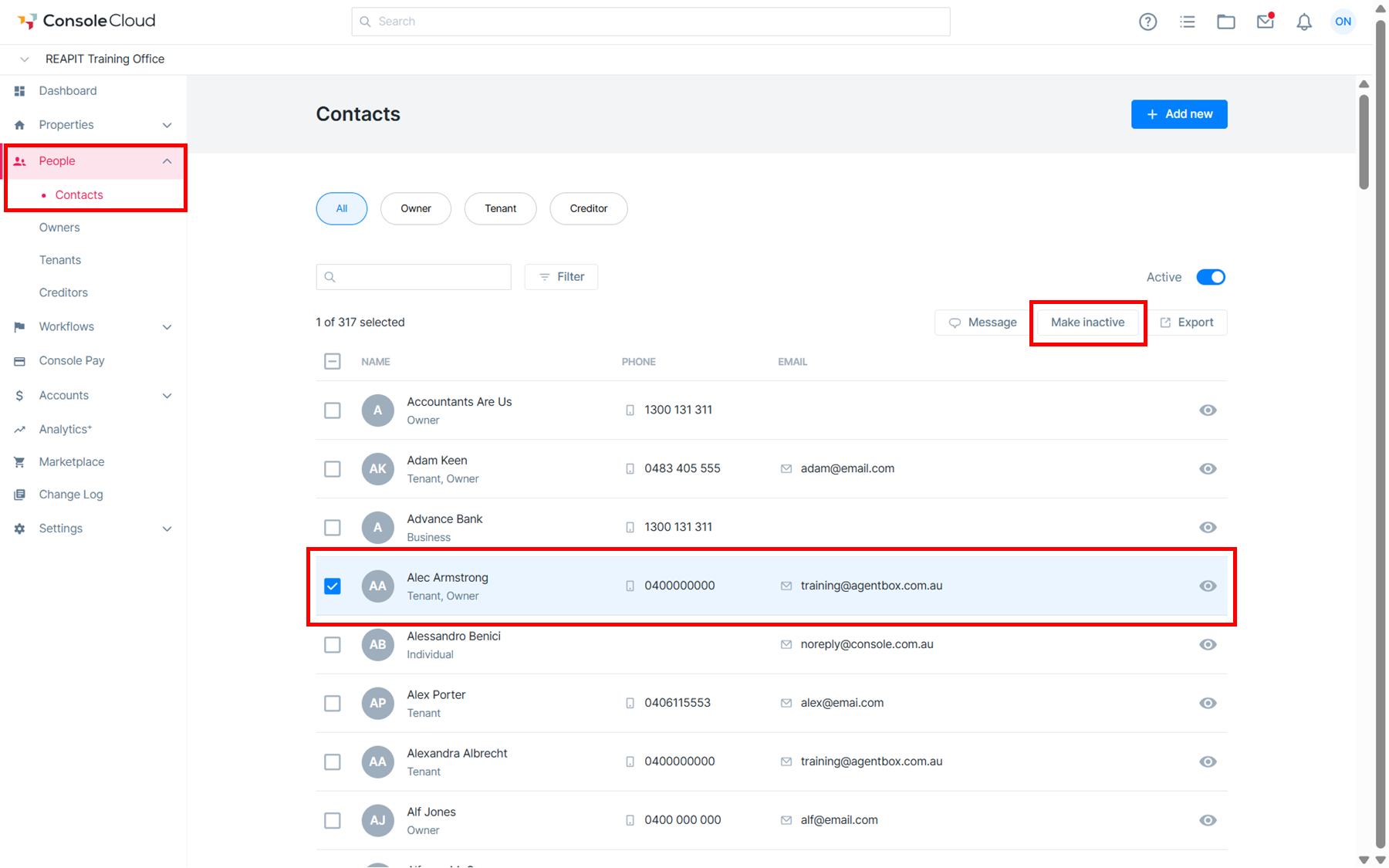Go to Dashboard in sidebar

(x=68, y=91)
